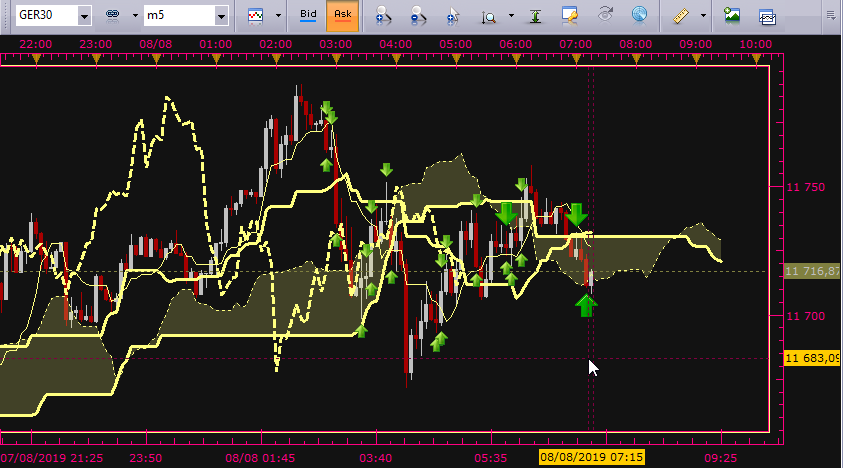This screenshot has width=843, height=468.
Task: Click the grey eye refresh icon
Action: (605, 15)
